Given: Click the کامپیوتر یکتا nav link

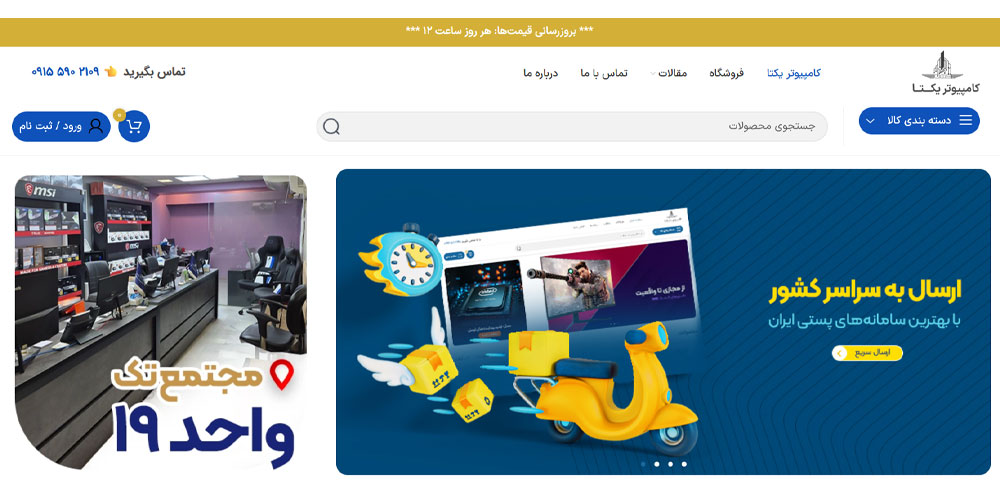Looking at the screenshot, I should pyautogui.click(x=793, y=73).
